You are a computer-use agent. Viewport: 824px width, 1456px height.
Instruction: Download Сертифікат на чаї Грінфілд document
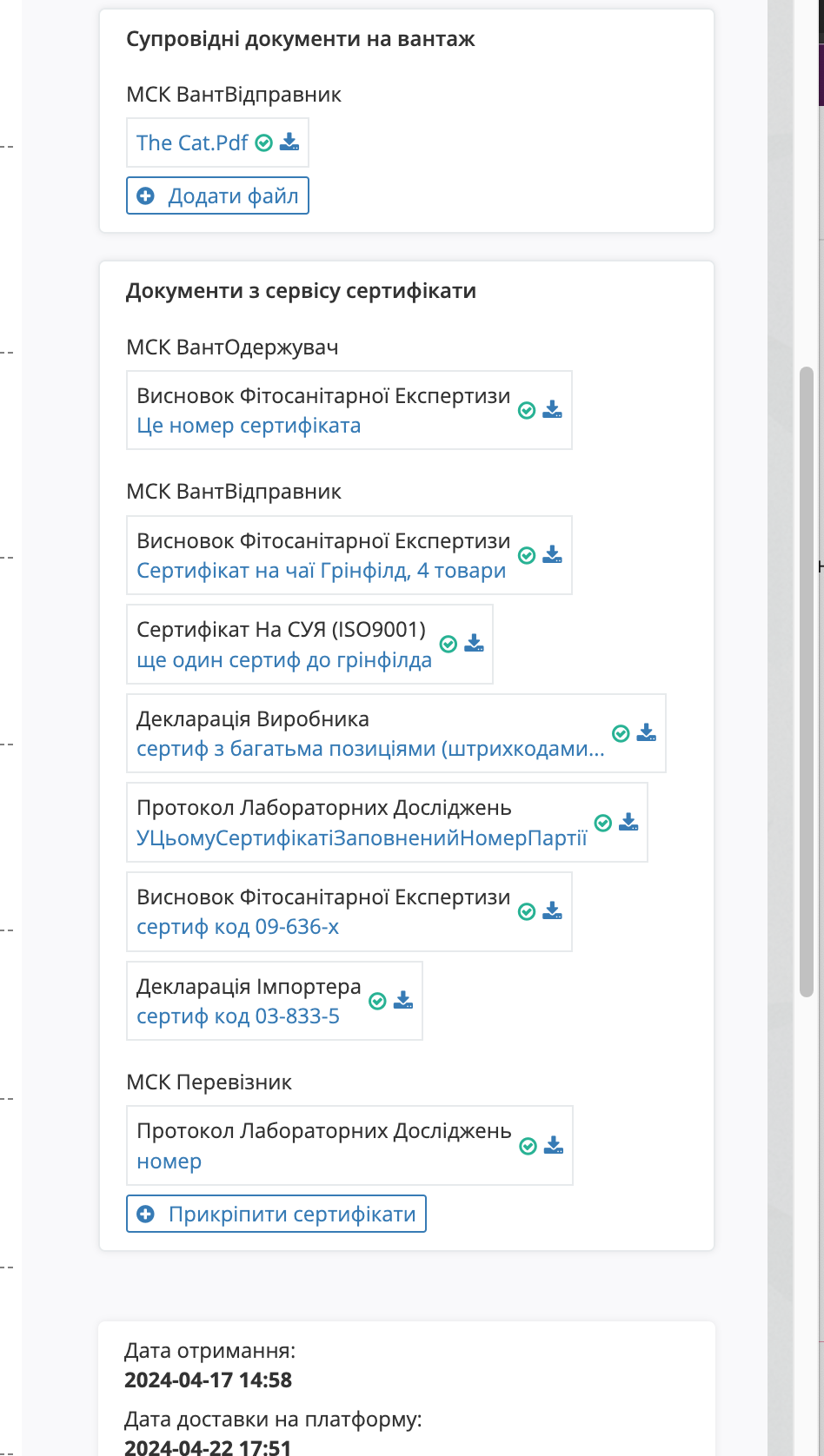[552, 554]
